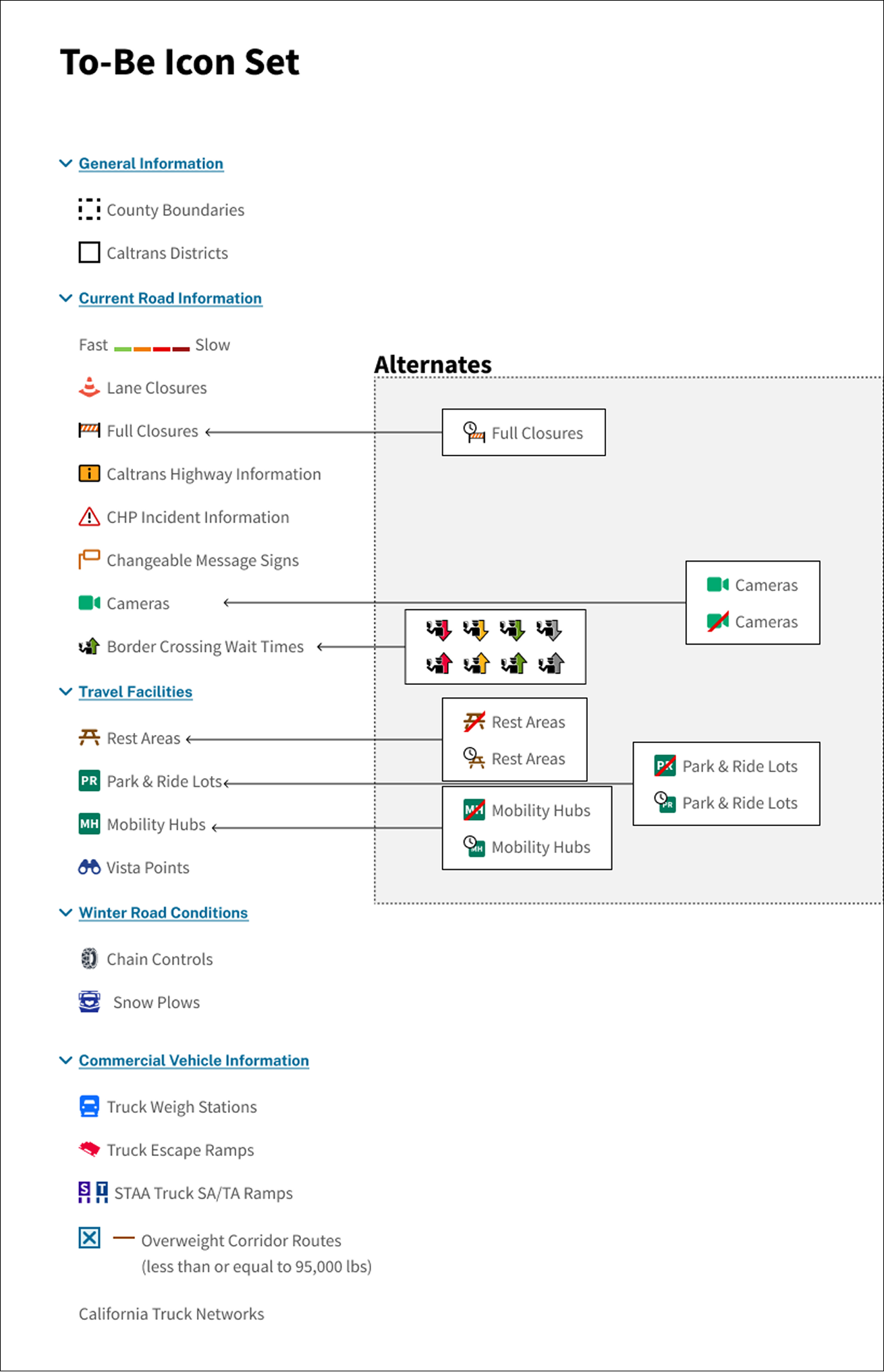The width and height of the screenshot is (884, 1372).
Task: Click the Rest Areas picnic table icon
Action: pyautogui.click(x=89, y=738)
